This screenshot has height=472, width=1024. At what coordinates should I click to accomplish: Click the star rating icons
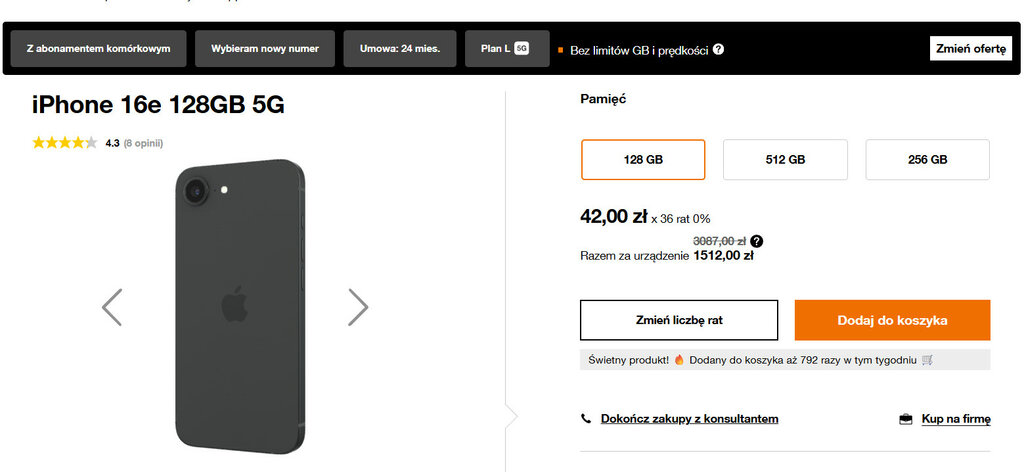click(x=65, y=143)
